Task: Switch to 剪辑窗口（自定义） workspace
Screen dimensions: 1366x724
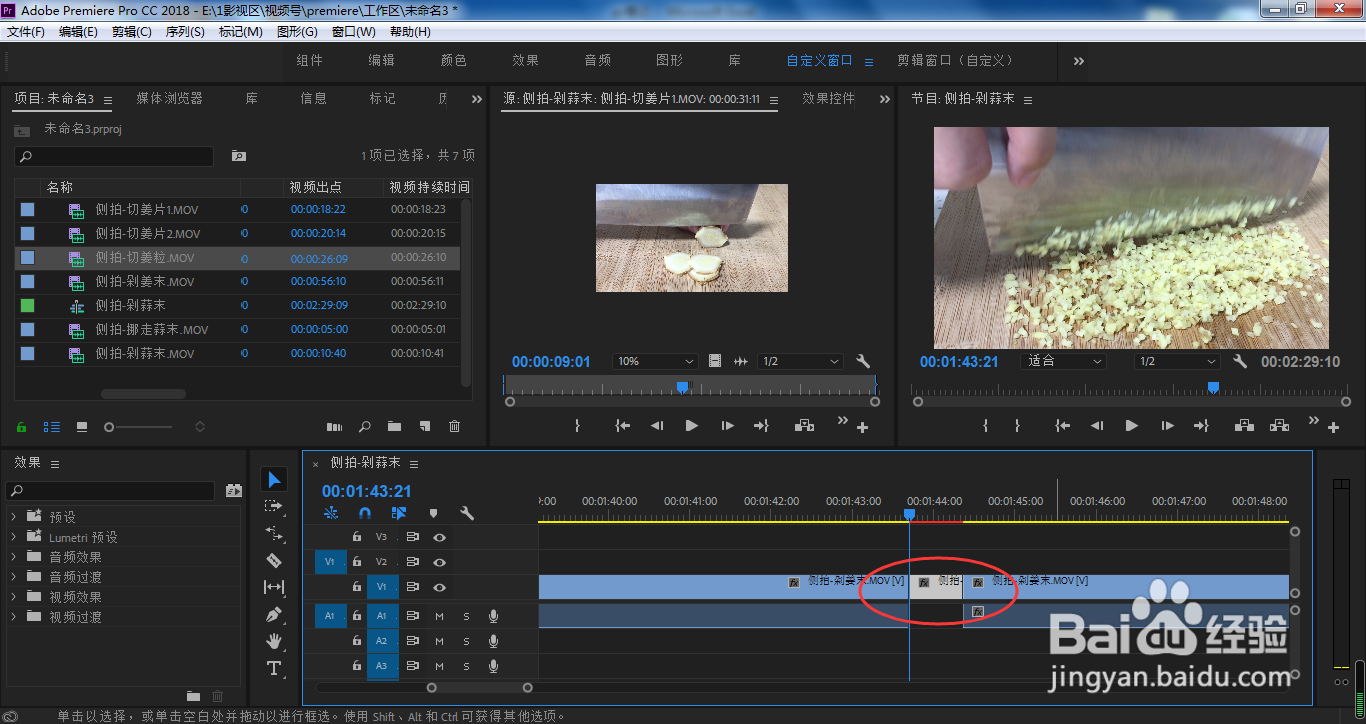Action: (x=955, y=60)
